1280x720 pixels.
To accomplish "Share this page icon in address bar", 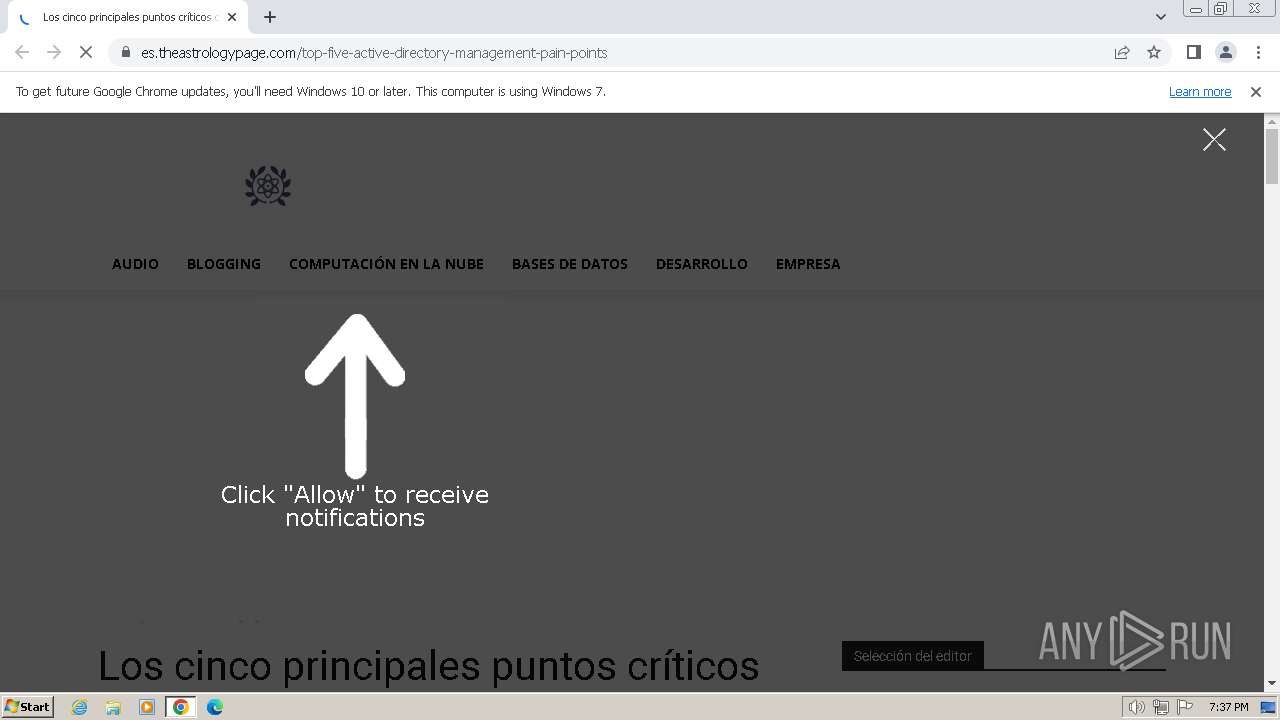I will coord(1122,52).
